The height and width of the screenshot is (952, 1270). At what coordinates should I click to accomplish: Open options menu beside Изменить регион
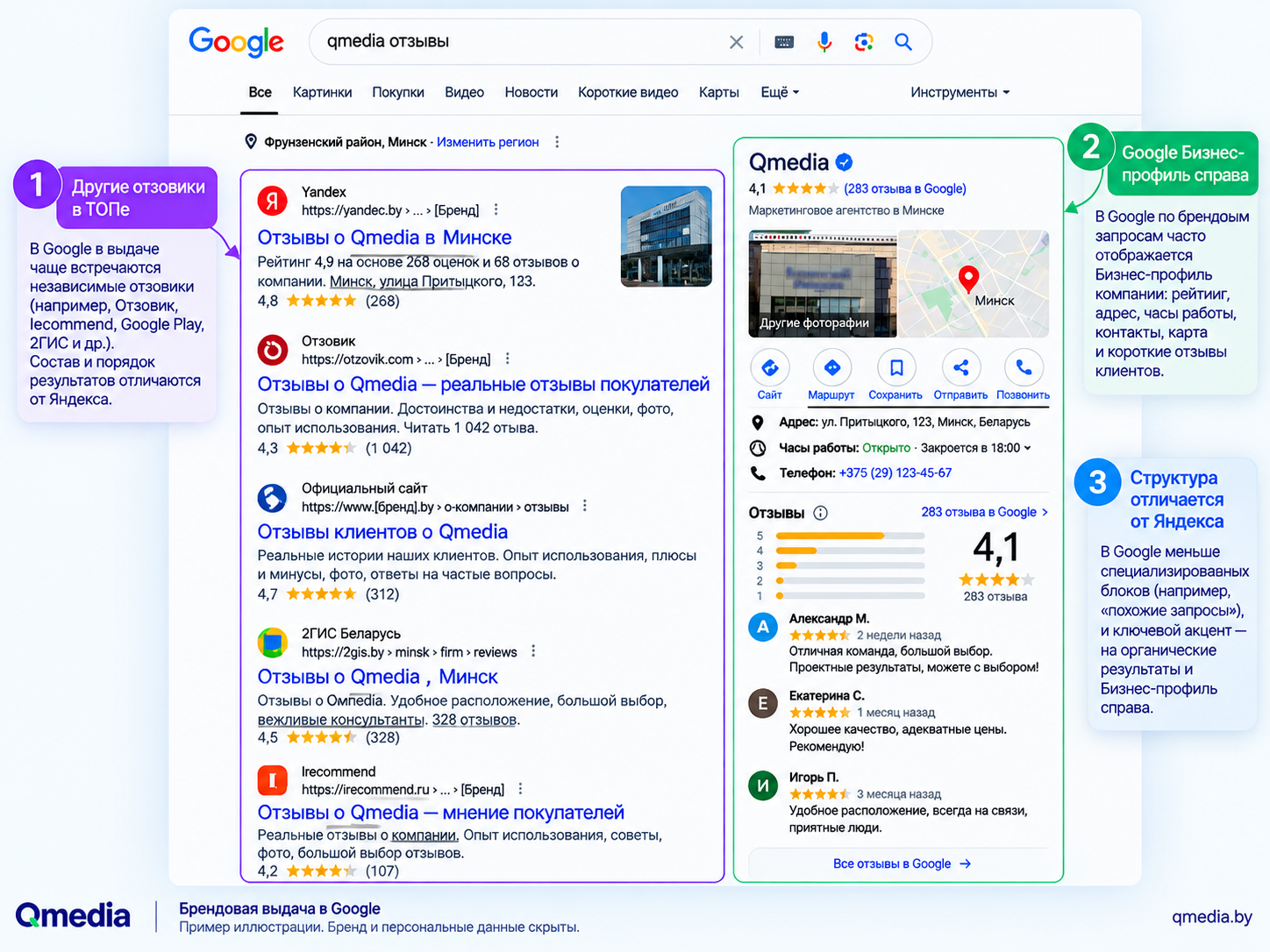pyautogui.click(x=557, y=142)
